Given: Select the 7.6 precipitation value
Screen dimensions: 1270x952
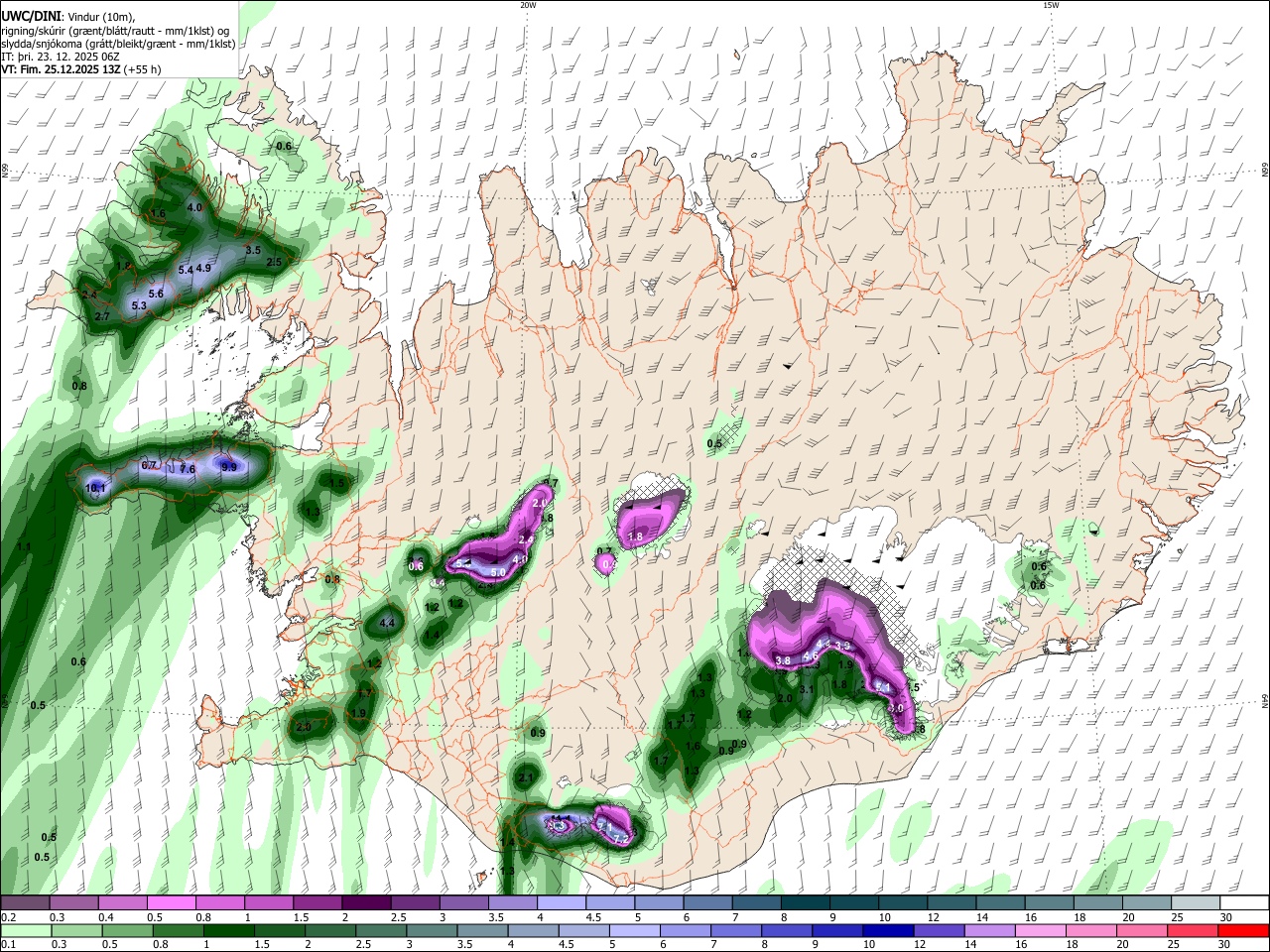Looking at the screenshot, I should click(188, 469).
